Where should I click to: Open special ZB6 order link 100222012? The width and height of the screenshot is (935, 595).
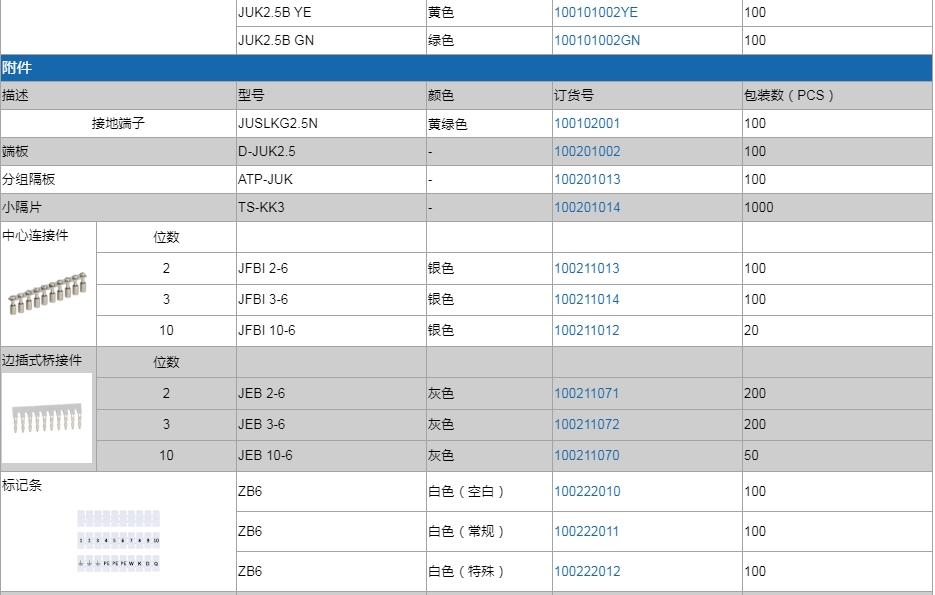(x=587, y=572)
